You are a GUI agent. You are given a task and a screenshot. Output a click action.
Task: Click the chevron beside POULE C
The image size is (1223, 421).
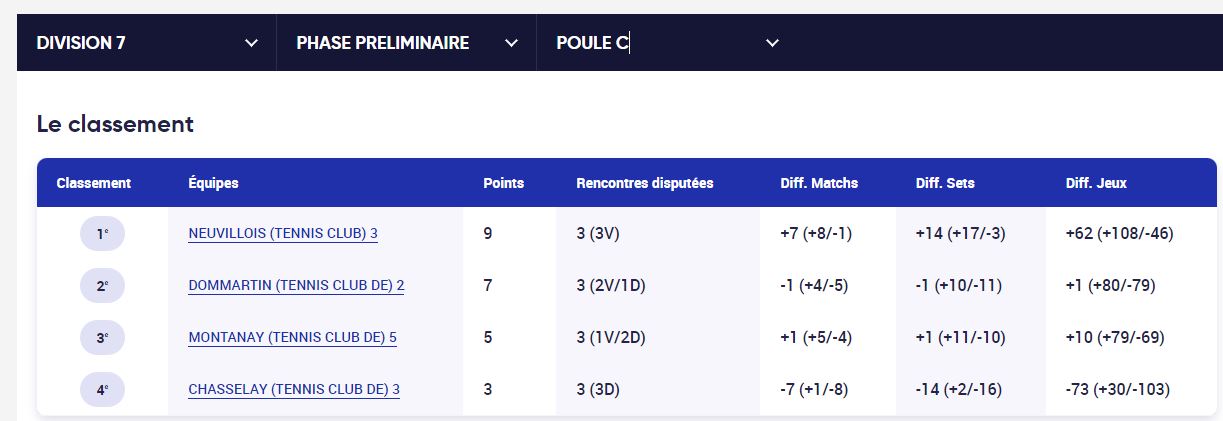(x=772, y=43)
